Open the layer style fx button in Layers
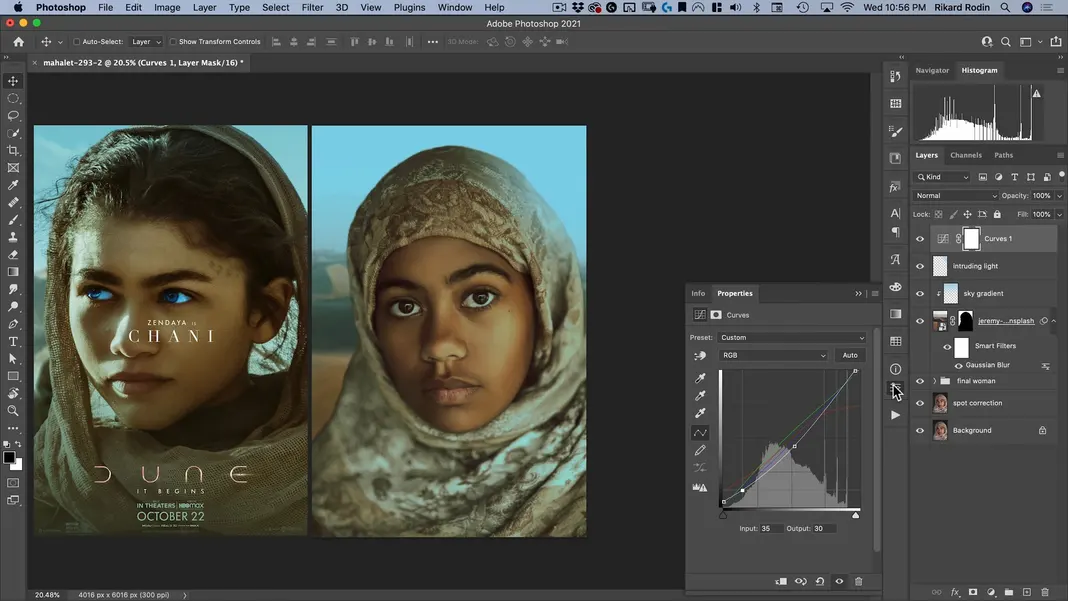 click(955, 592)
